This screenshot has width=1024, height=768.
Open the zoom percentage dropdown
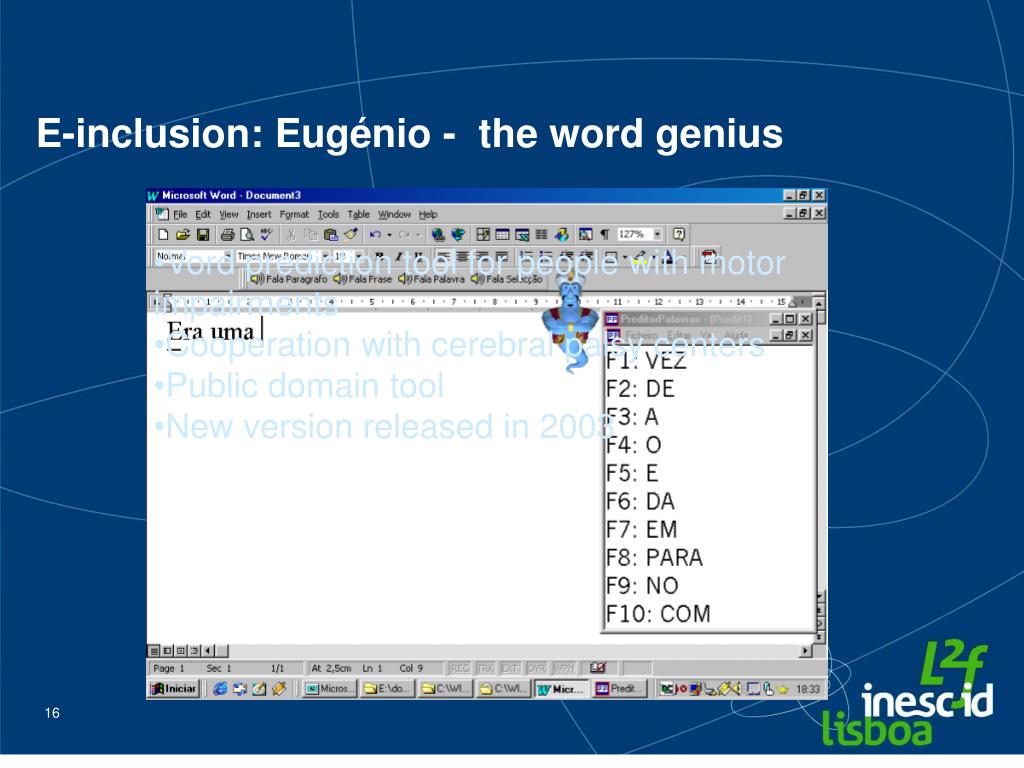point(657,234)
